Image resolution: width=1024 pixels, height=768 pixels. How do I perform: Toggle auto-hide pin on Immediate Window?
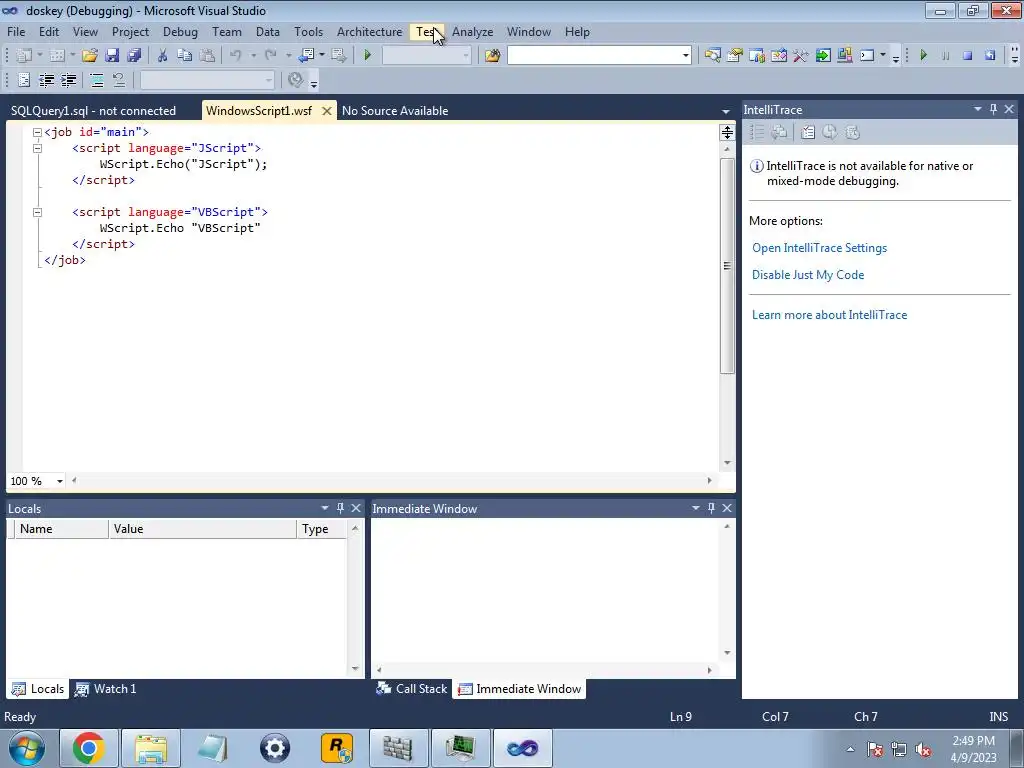click(711, 507)
